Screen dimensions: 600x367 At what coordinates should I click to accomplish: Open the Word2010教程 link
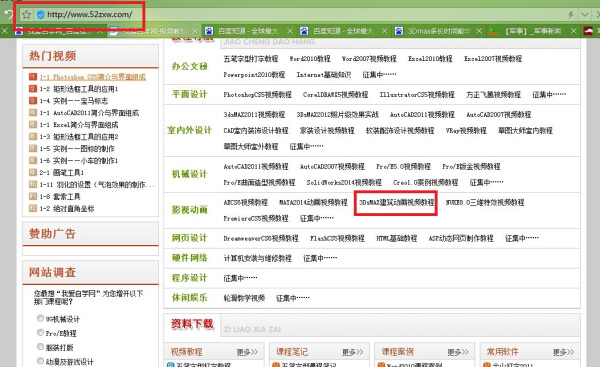tap(310, 59)
